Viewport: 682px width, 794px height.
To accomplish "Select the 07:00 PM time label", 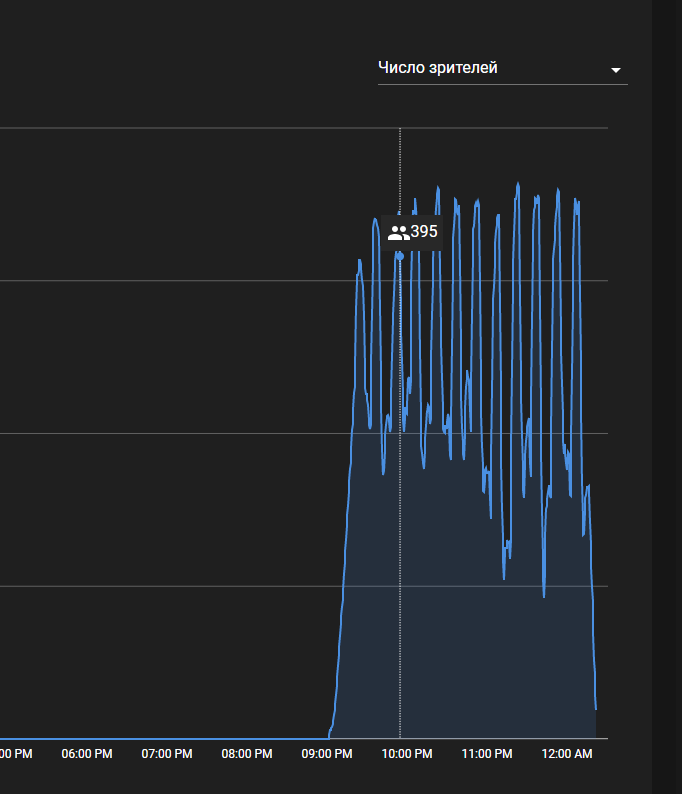I will pos(167,753).
